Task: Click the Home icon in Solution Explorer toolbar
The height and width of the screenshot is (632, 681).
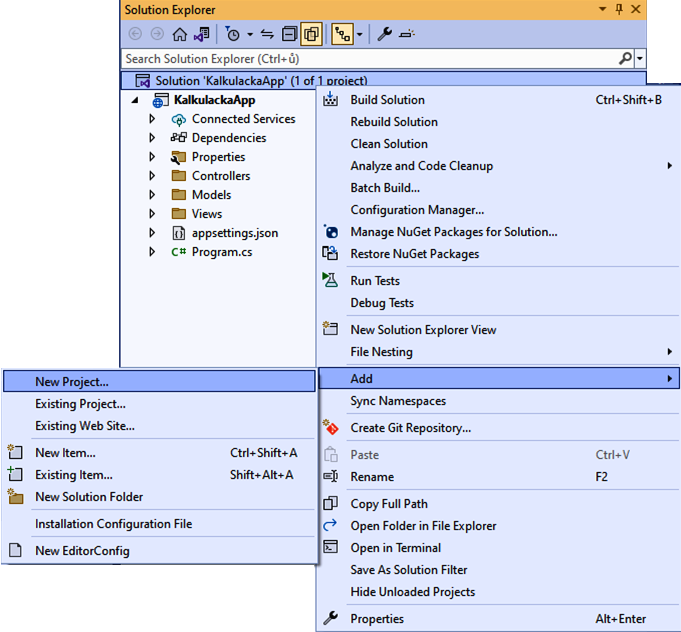Action: click(x=179, y=34)
